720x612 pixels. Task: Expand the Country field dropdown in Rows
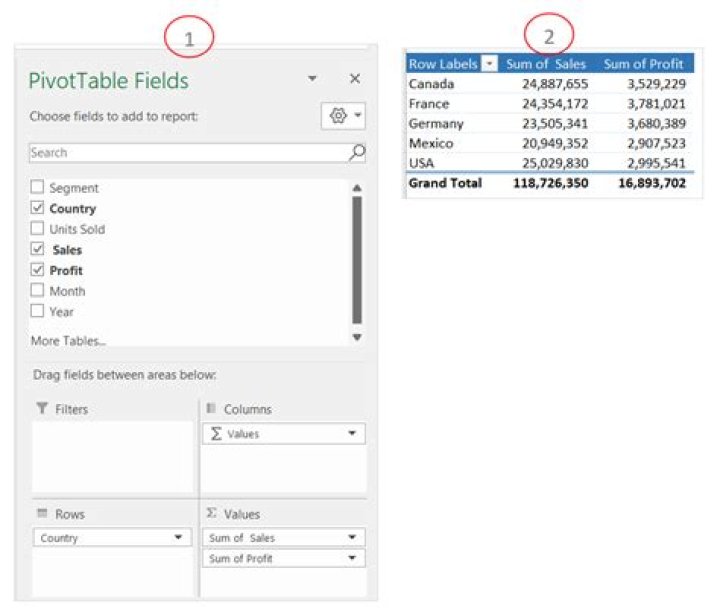178,537
